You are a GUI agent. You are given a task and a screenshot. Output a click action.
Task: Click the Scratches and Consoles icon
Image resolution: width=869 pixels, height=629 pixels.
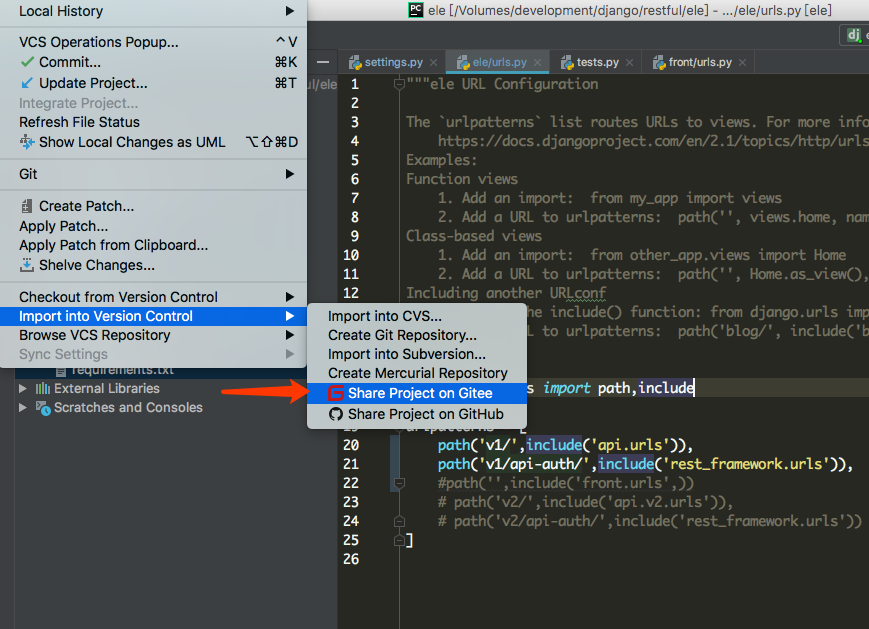pyautogui.click(x=43, y=408)
